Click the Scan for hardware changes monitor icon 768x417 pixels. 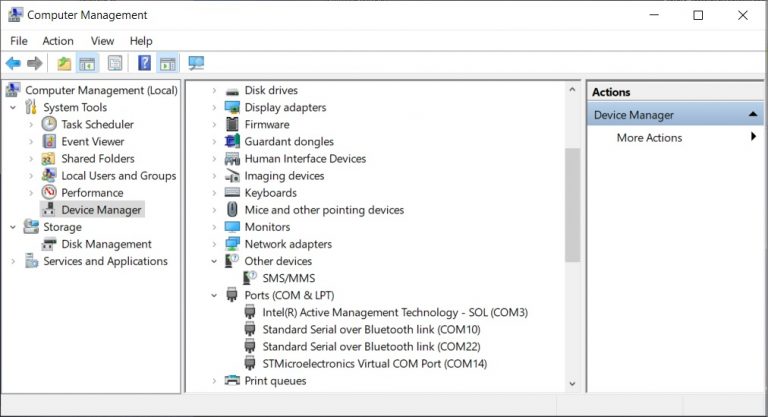click(x=196, y=63)
